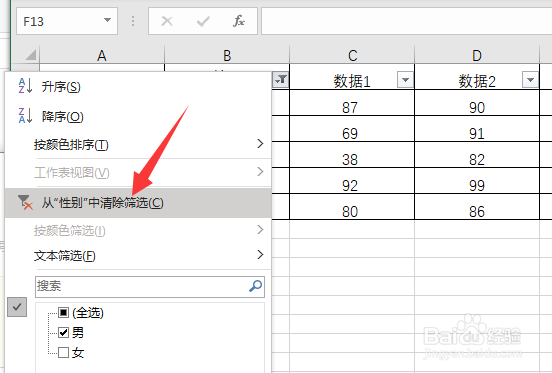Check the 女 checkbox
552x373 pixels.
click(63, 352)
